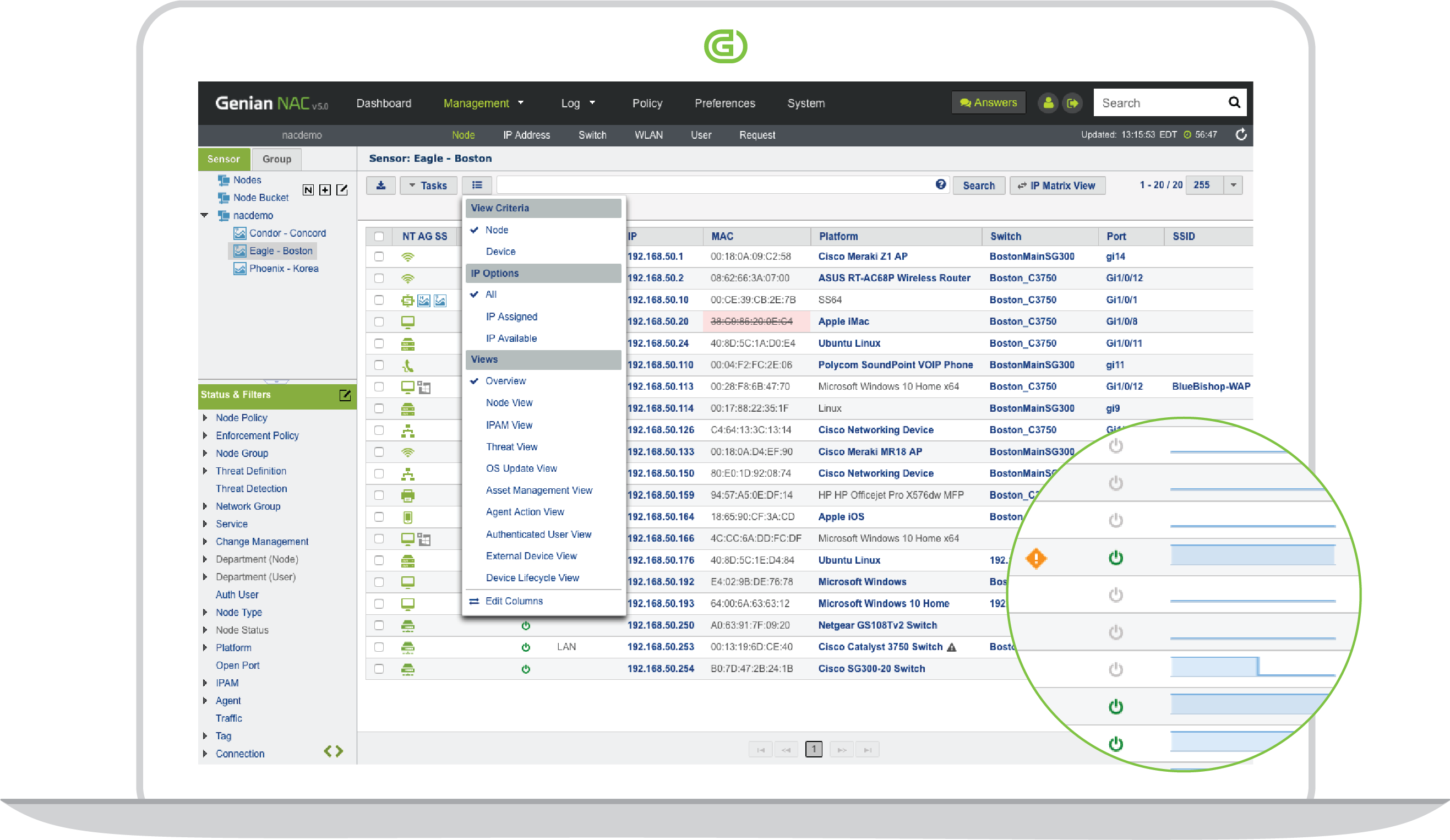The height and width of the screenshot is (840, 1450).
Task: Click the plus add icon in tree
Action: [x=325, y=190]
